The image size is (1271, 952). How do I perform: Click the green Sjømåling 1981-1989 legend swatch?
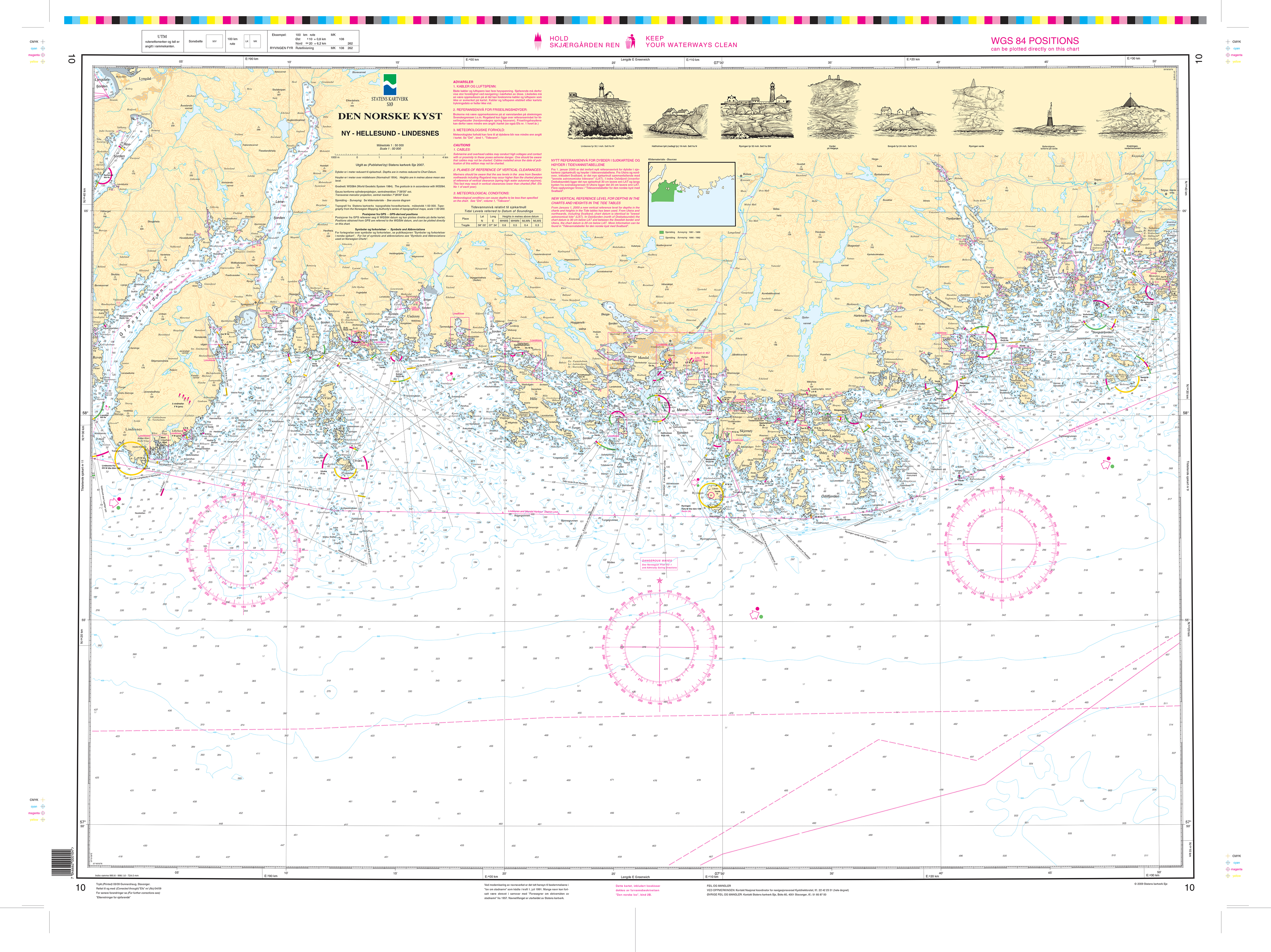(x=662, y=232)
